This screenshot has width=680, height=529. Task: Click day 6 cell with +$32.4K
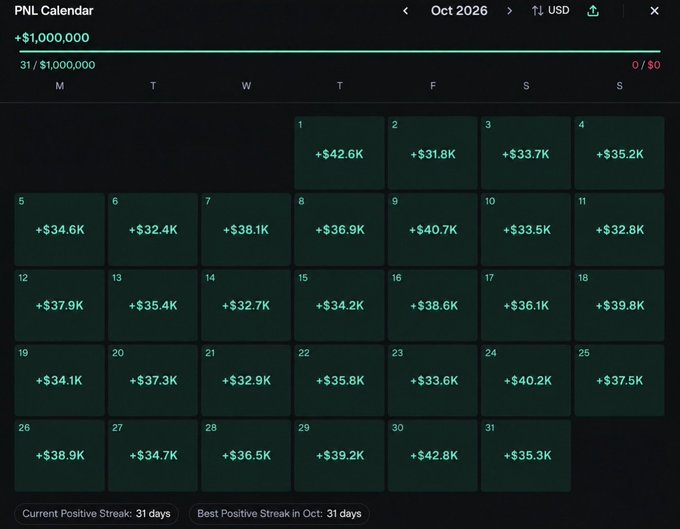(x=153, y=229)
